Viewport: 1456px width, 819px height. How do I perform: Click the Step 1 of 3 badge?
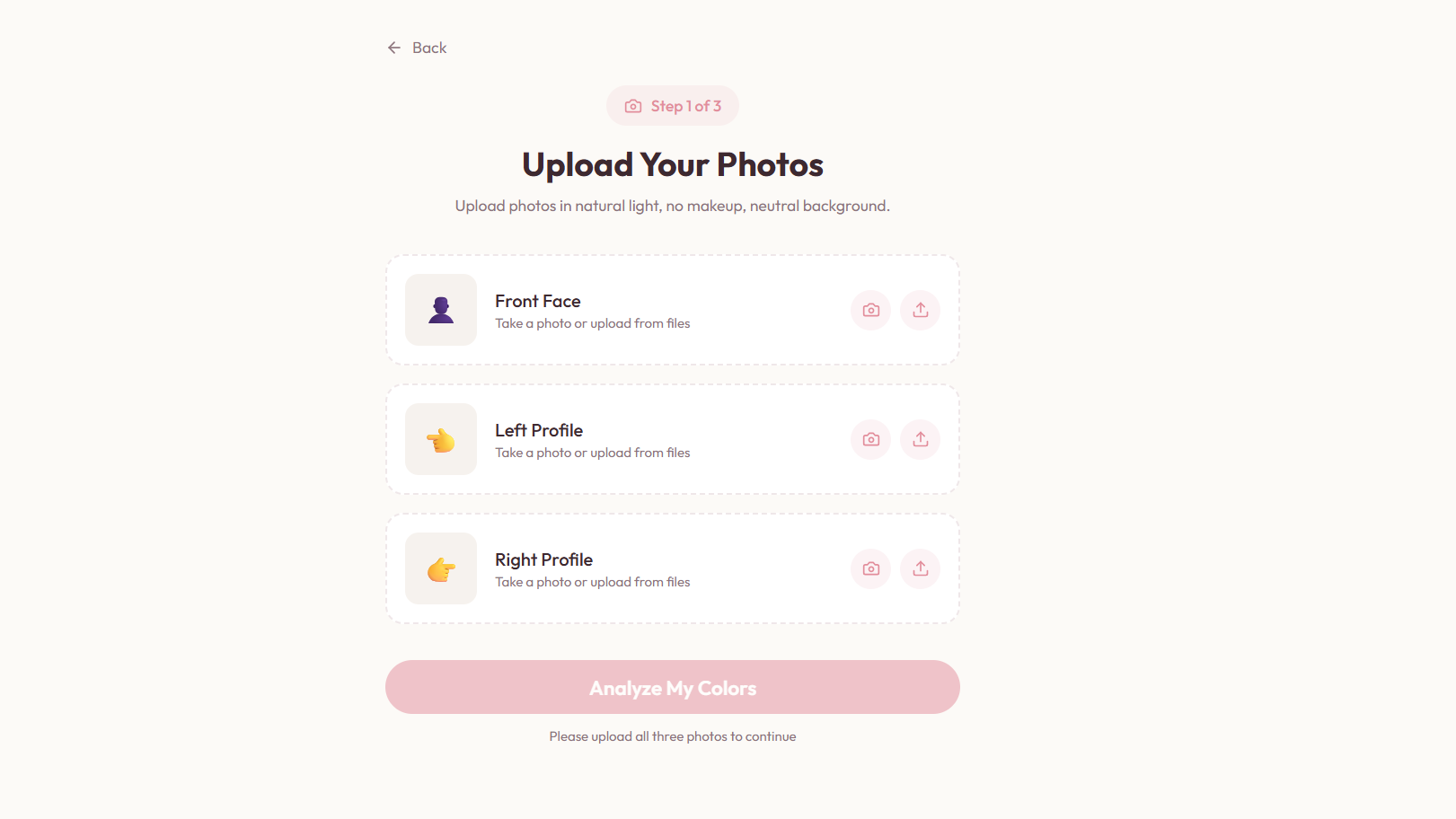point(673,106)
